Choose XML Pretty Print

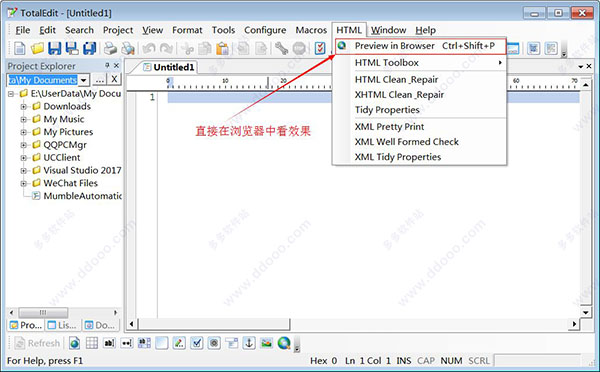(x=420, y=127)
